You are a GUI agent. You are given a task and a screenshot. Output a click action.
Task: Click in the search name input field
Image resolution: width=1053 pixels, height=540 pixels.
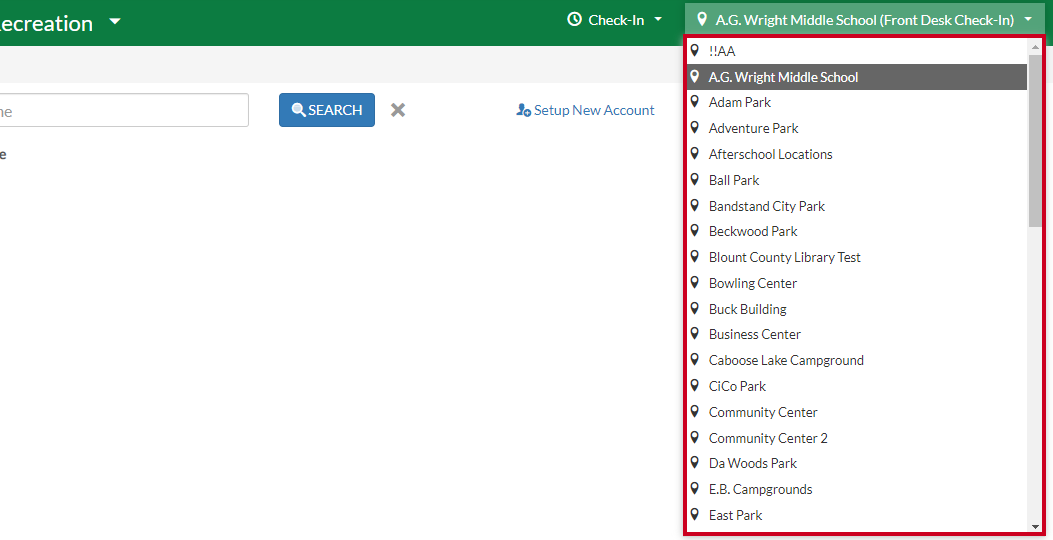click(x=124, y=110)
